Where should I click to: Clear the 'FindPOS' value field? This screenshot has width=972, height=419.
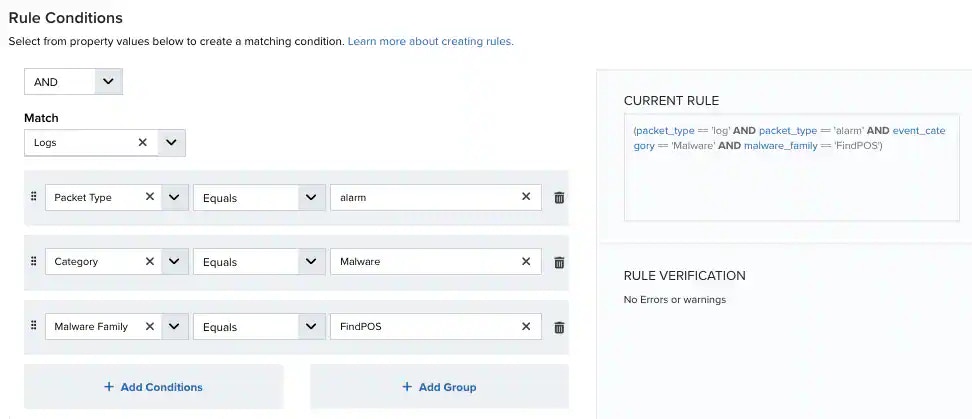(x=526, y=326)
